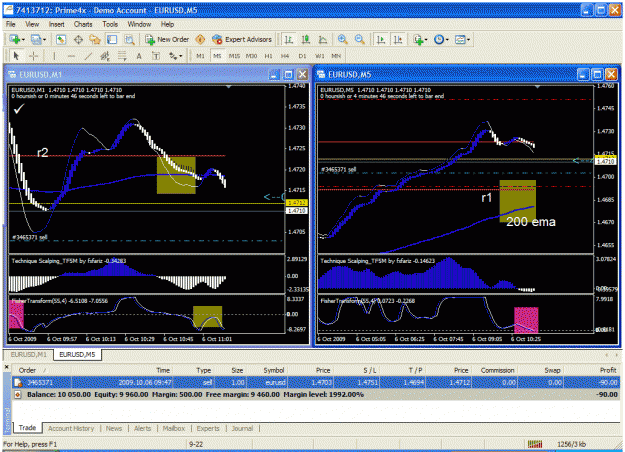The width and height of the screenshot is (625, 452).
Task: Expand the Periods dropdown arrow
Action: (447, 39)
